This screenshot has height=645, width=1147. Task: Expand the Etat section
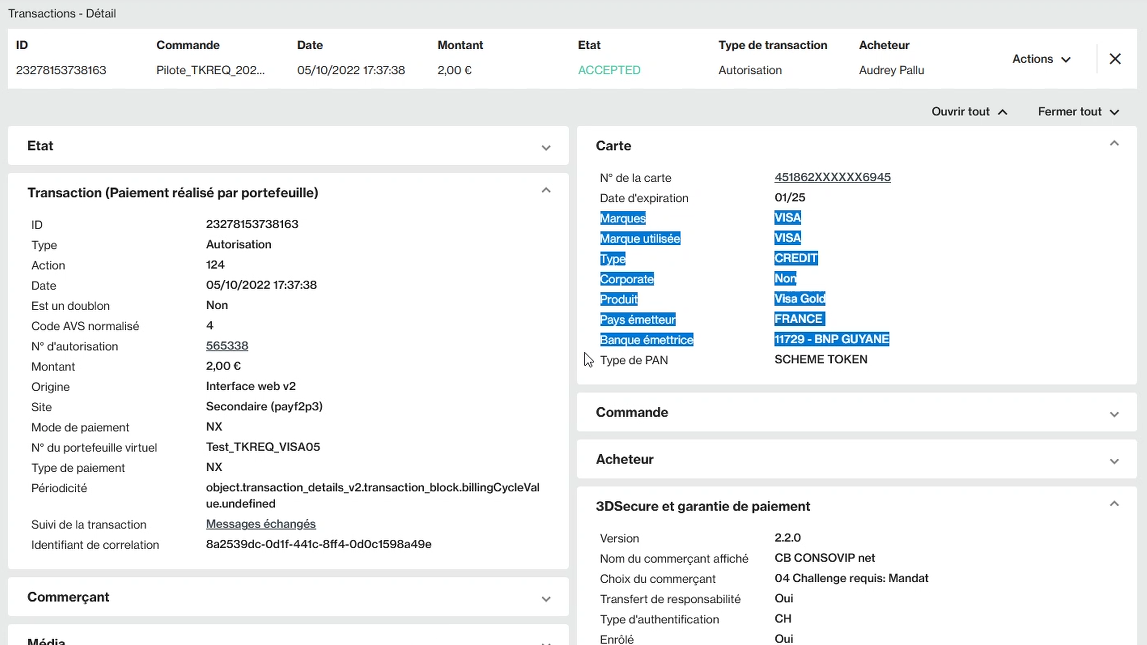pyautogui.click(x=546, y=148)
